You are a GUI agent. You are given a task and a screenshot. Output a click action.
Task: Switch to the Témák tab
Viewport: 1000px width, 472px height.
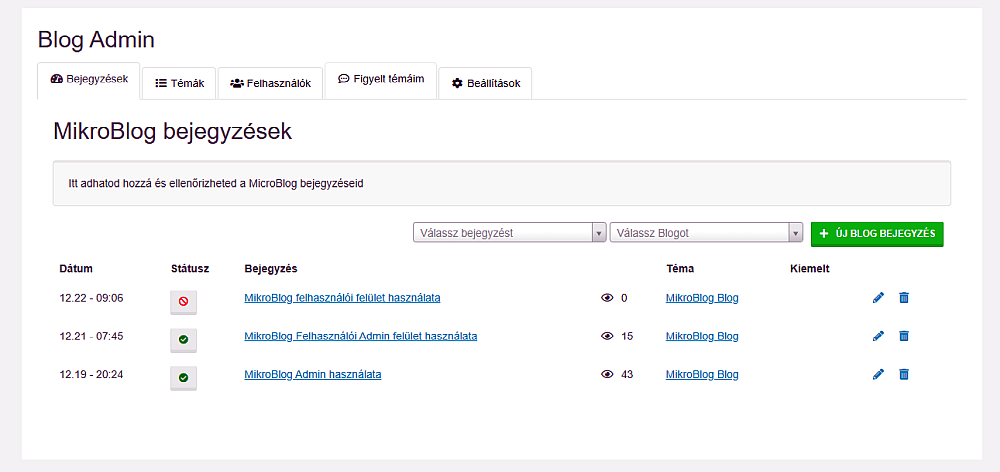point(180,84)
